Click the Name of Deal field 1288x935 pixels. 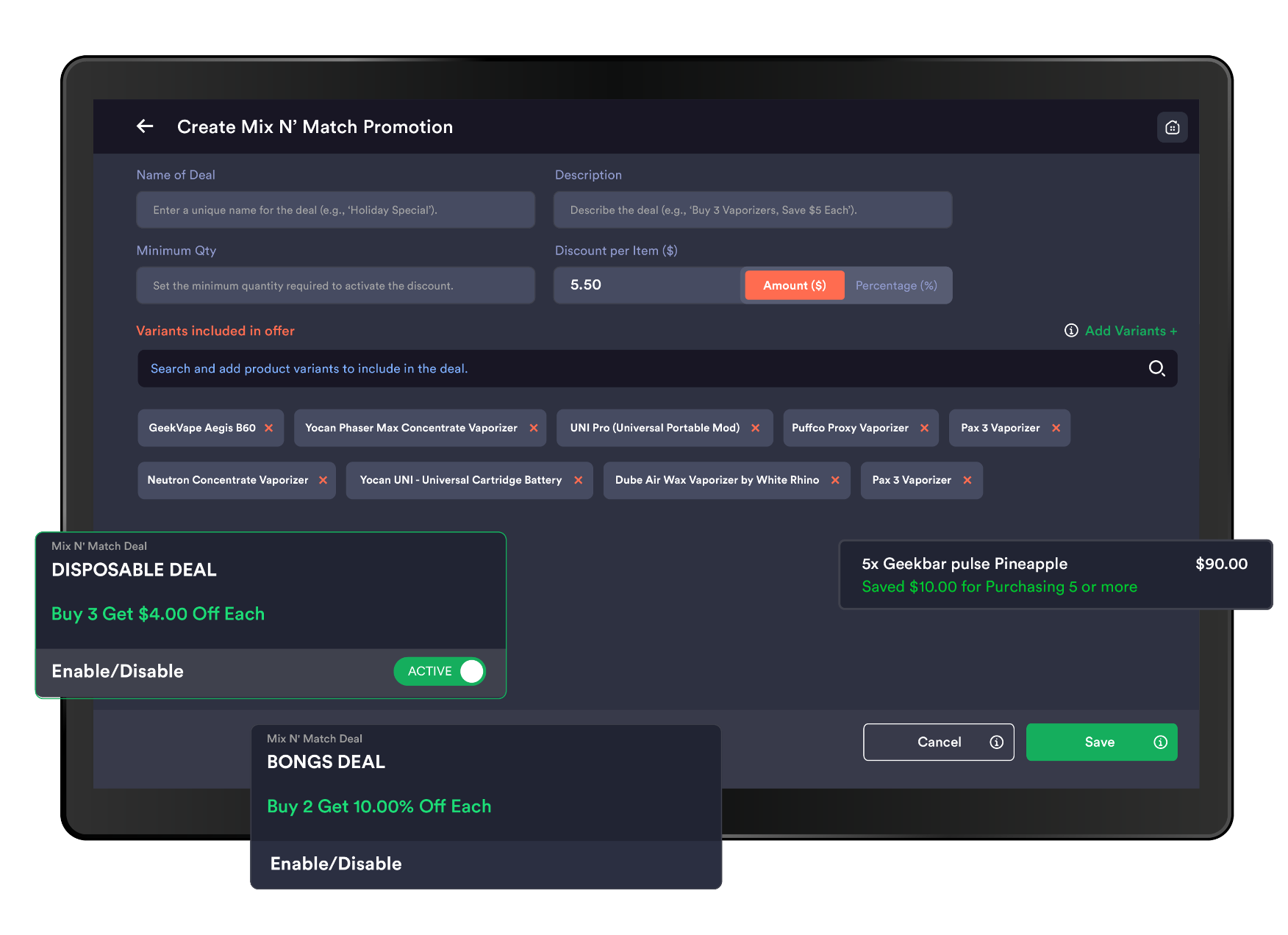[335, 210]
